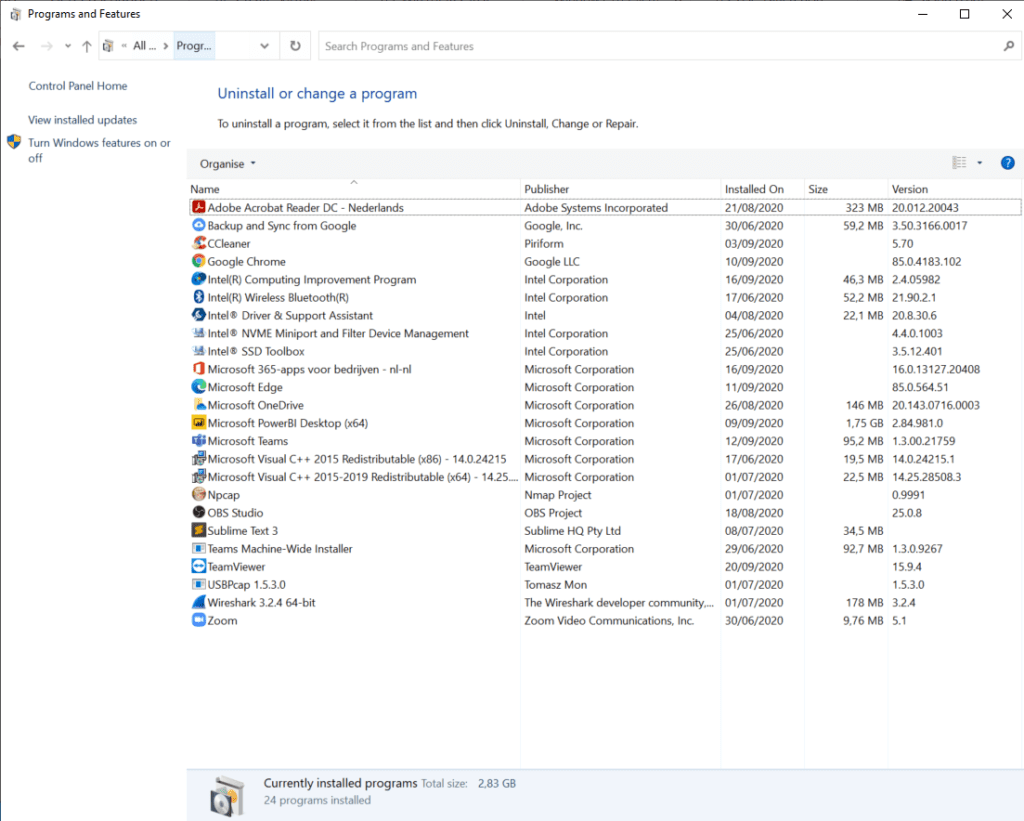Go back to previous page
The height and width of the screenshot is (821, 1024).
[19, 46]
